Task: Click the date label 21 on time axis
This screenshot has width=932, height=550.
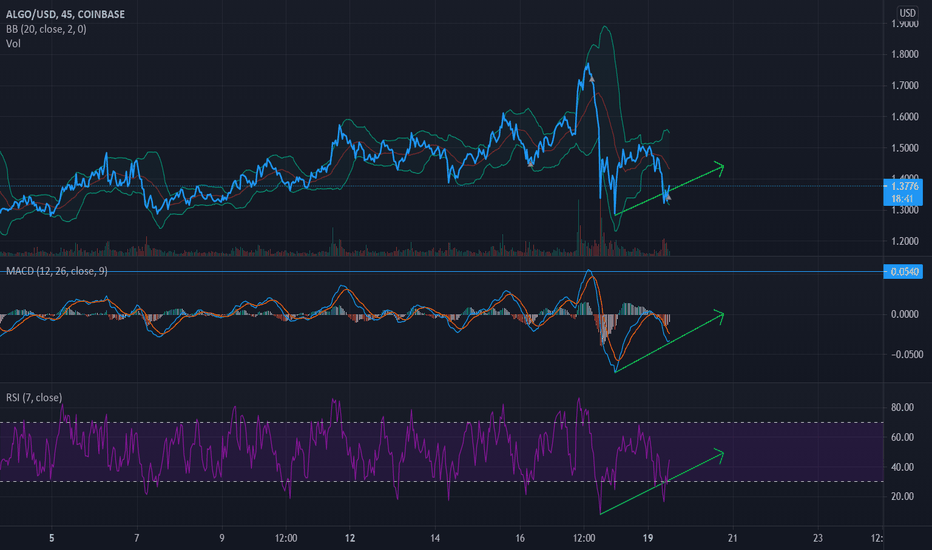Action: (x=733, y=538)
